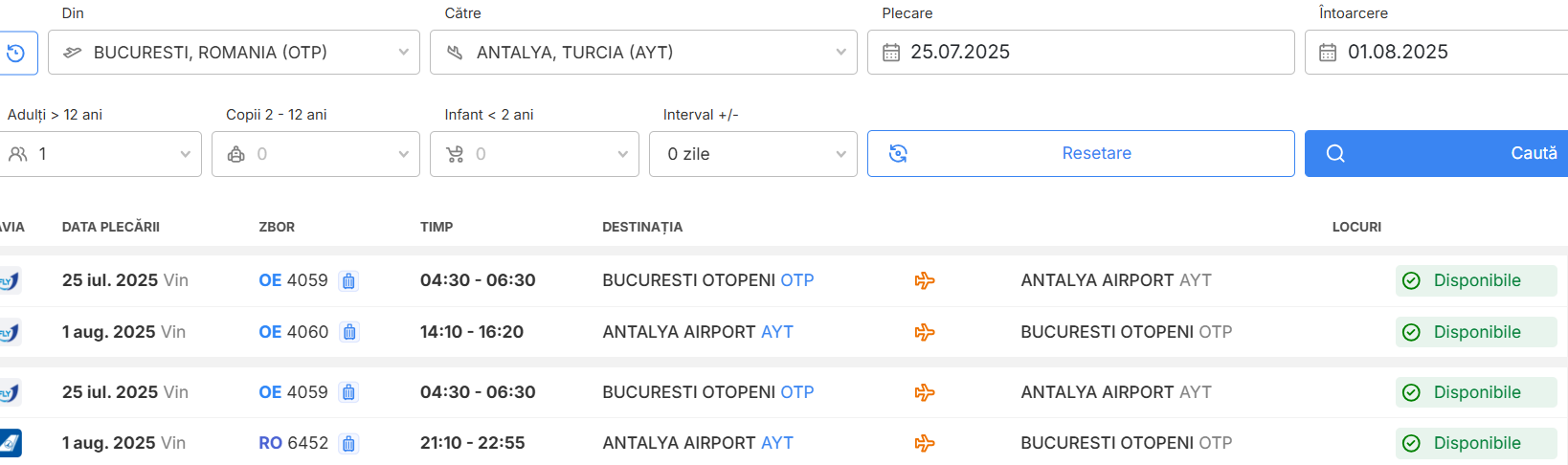Open flight link OE 4059 in first row
This screenshot has height=465, width=1568.
tap(293, 280)
